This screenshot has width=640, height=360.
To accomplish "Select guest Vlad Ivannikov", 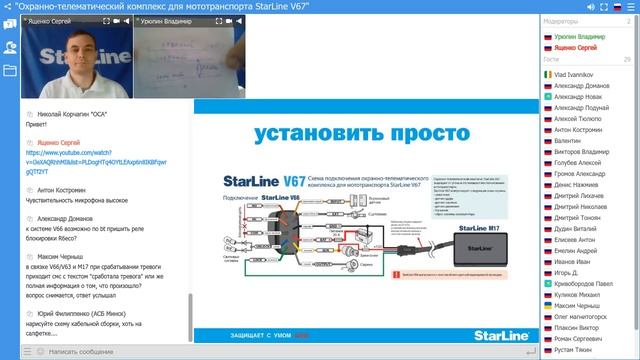I will [x=573, y=75].
